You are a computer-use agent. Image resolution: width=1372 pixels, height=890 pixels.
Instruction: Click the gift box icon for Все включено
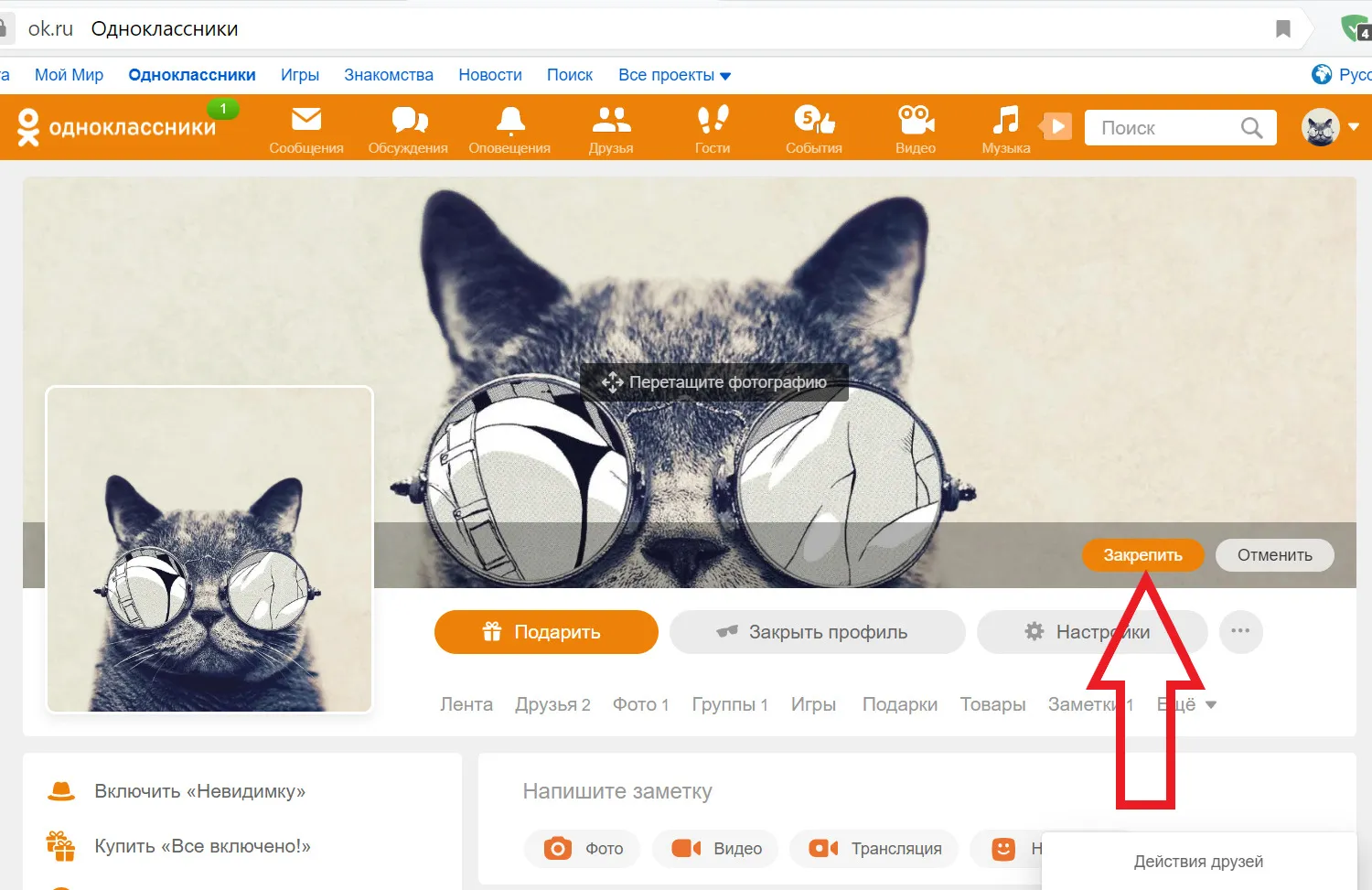(x=61, y=846)
